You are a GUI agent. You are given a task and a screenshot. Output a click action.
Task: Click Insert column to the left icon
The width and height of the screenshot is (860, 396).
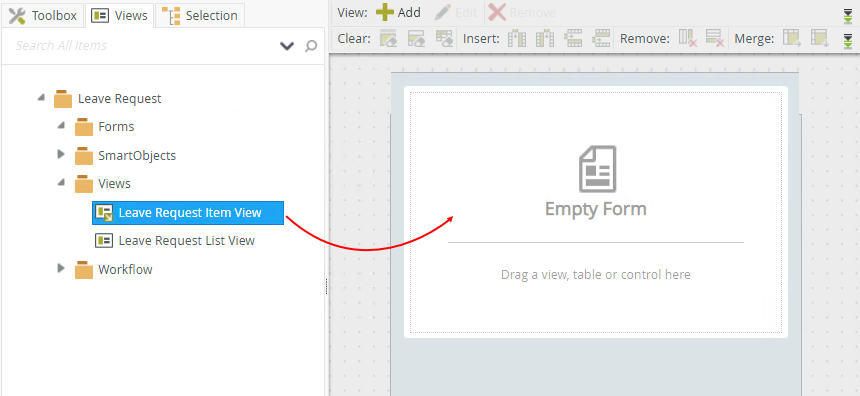(x=517, y=38)
